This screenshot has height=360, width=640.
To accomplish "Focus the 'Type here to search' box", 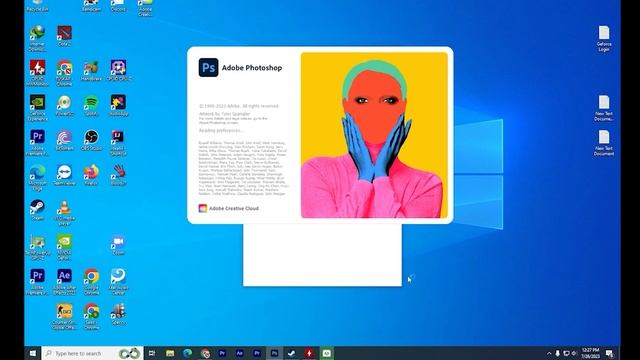I will (x=92, y=353).
